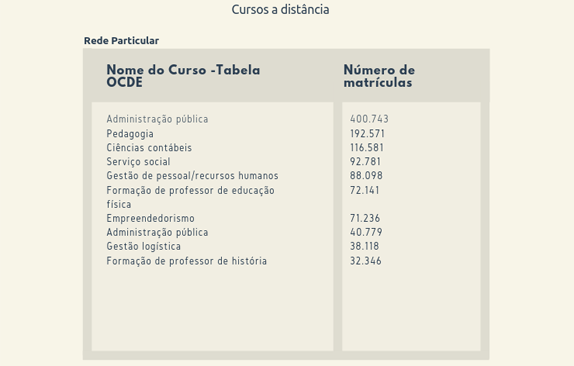Click the 'Nome do Curso -Tabela OCDE' header
The height and width of the screenshot is (366, 574).
183,76
